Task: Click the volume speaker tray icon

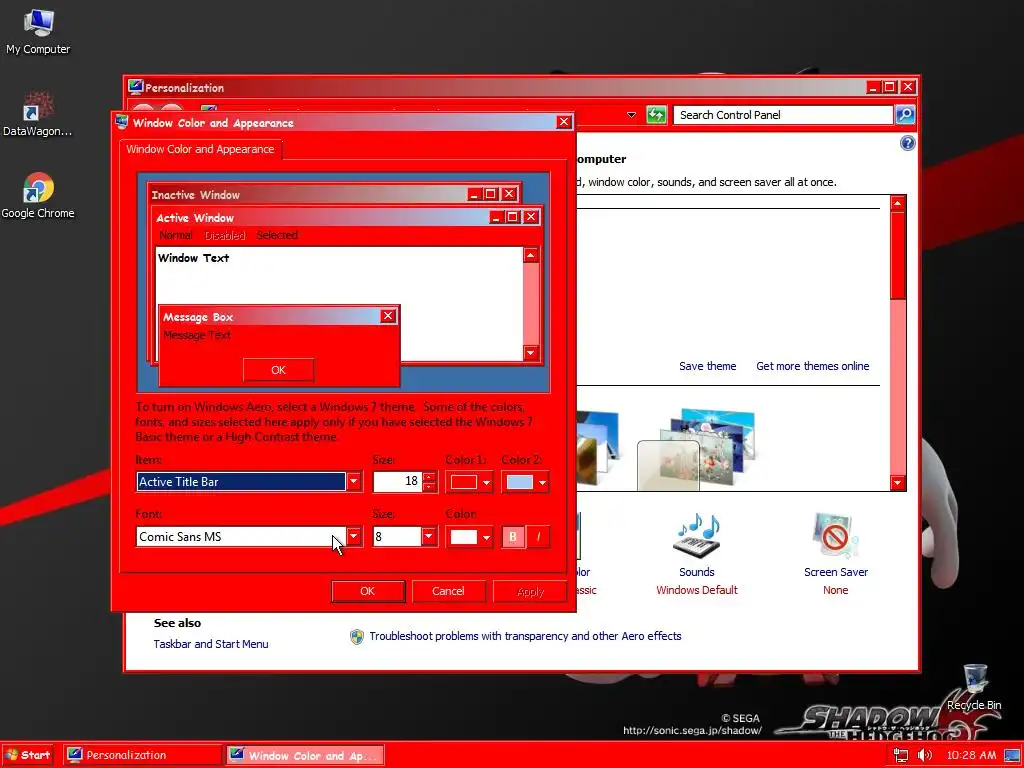Action: point(925,755)
